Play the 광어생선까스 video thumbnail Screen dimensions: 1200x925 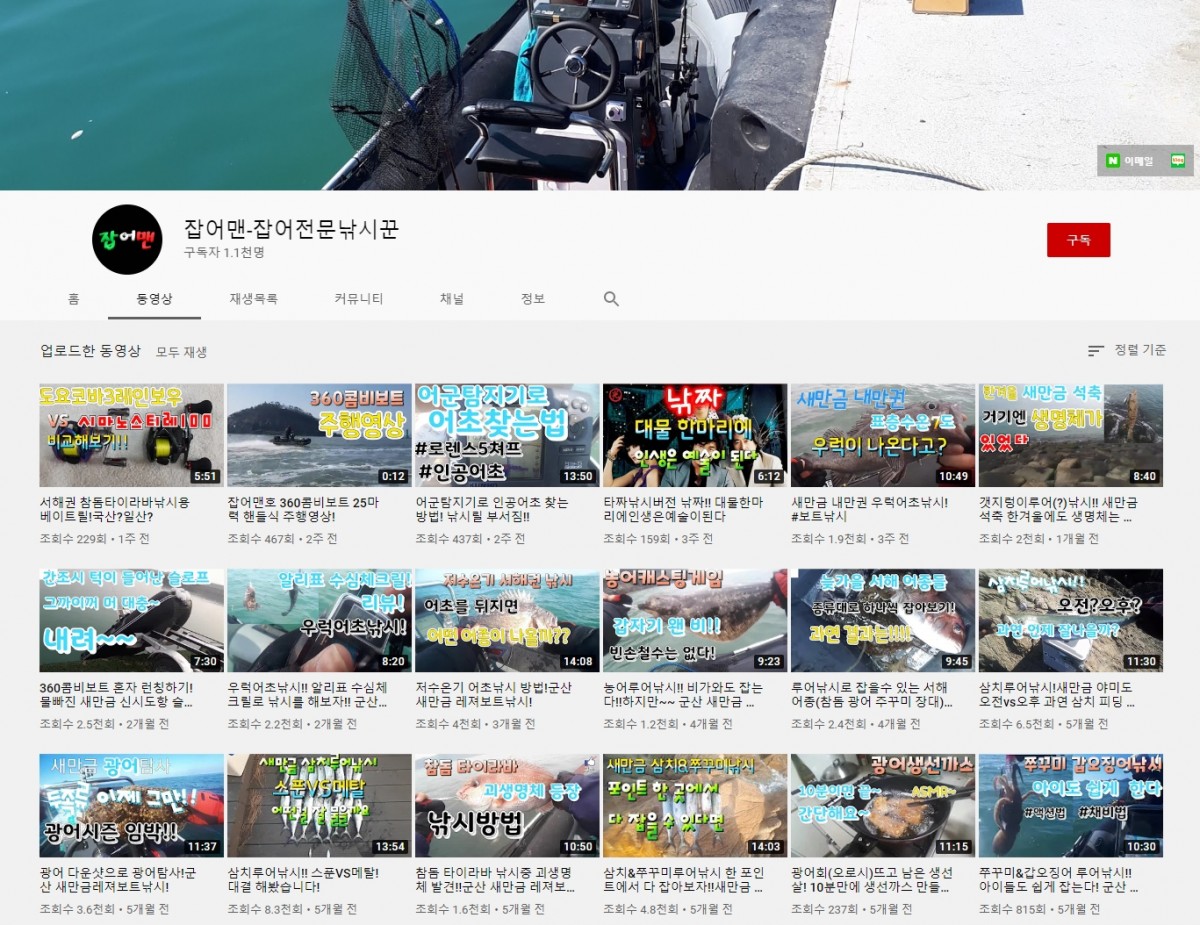(882, 805)
